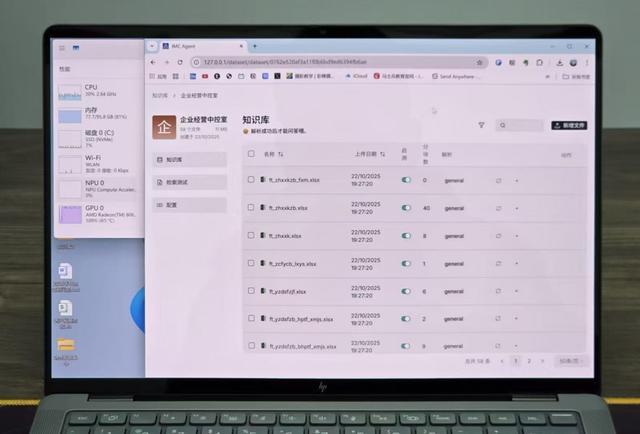Disable the enable switch for ft_zhxxkzb_fxm.xlsx

[406, 180]
